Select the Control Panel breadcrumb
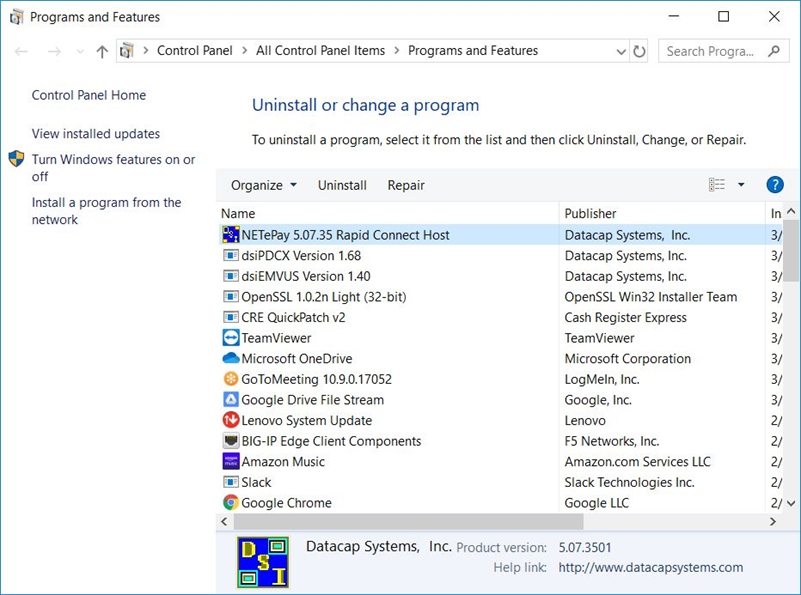 pos(195,51)
